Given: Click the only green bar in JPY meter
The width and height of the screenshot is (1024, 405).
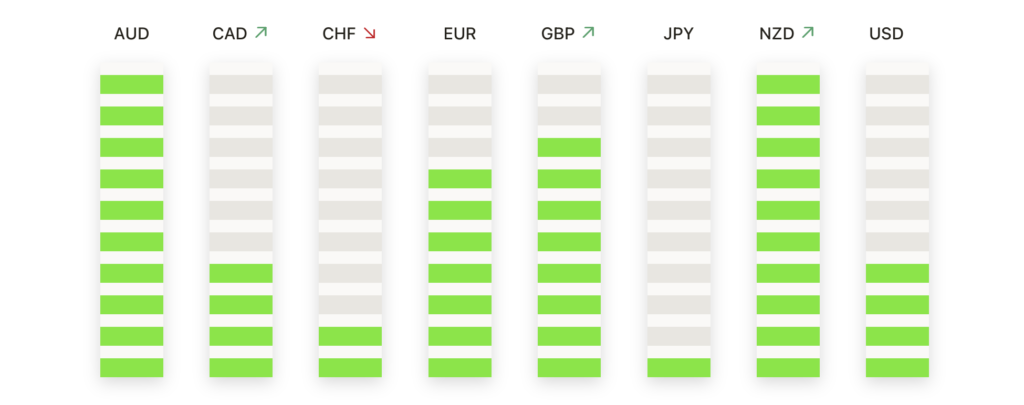Looking at the screenshot, I should [679, 368].
